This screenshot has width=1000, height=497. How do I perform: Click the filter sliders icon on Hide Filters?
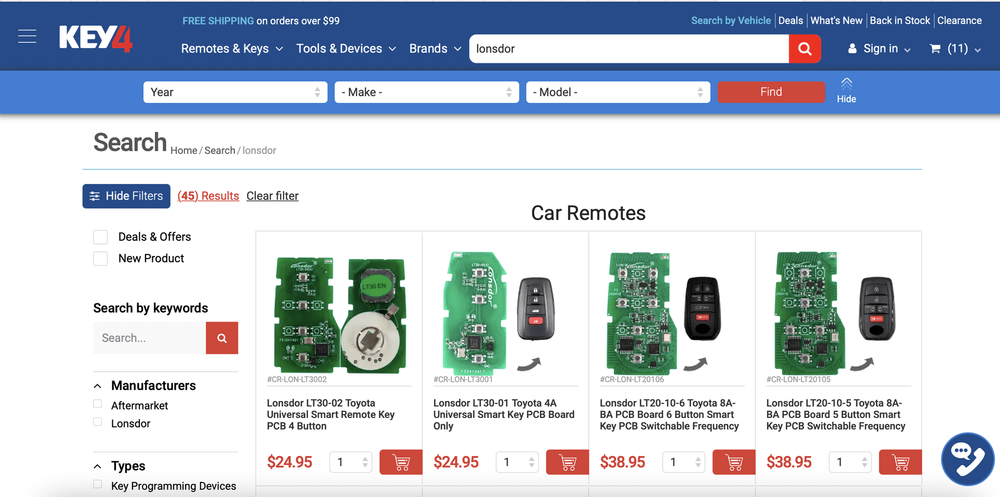[x=94, y=197]
